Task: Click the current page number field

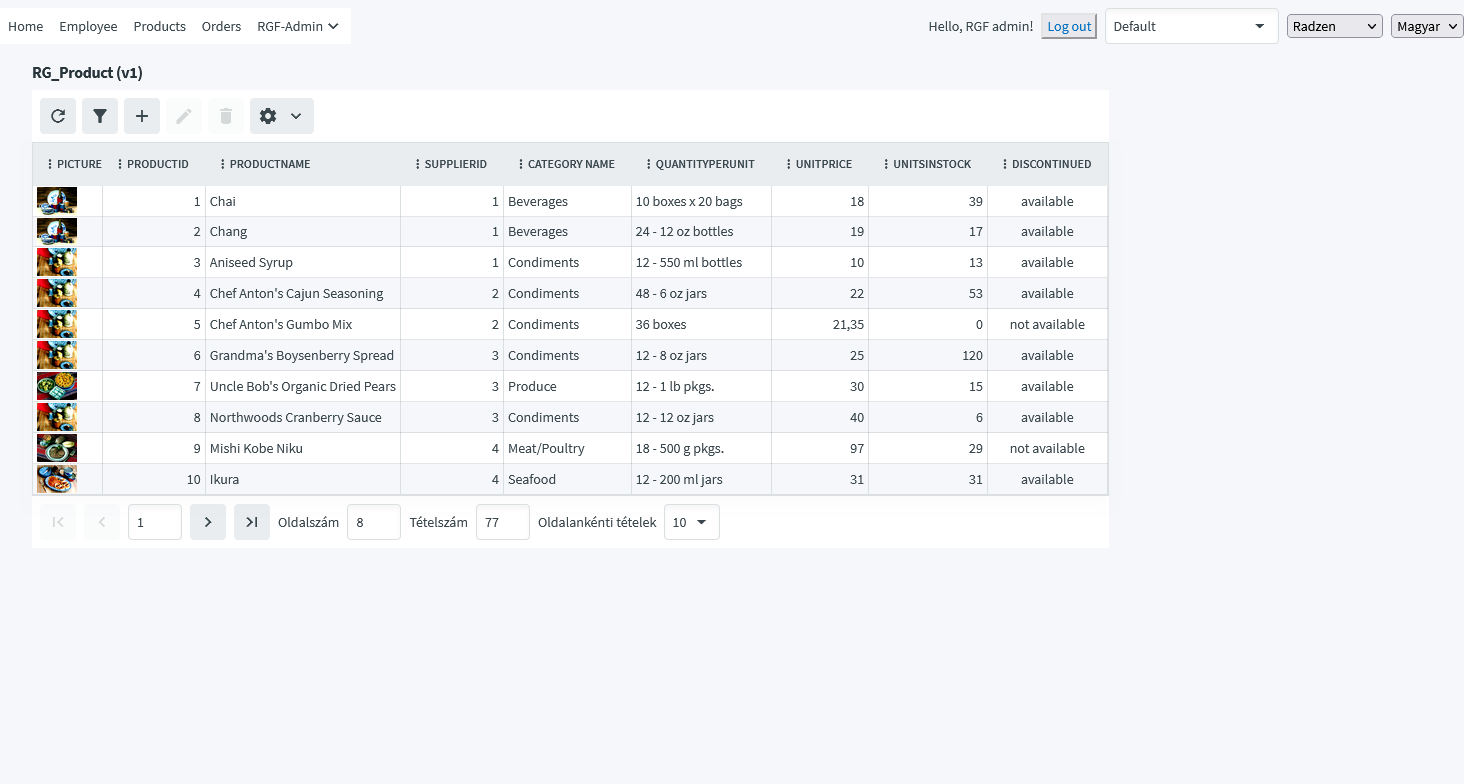Action: (154, 522)
